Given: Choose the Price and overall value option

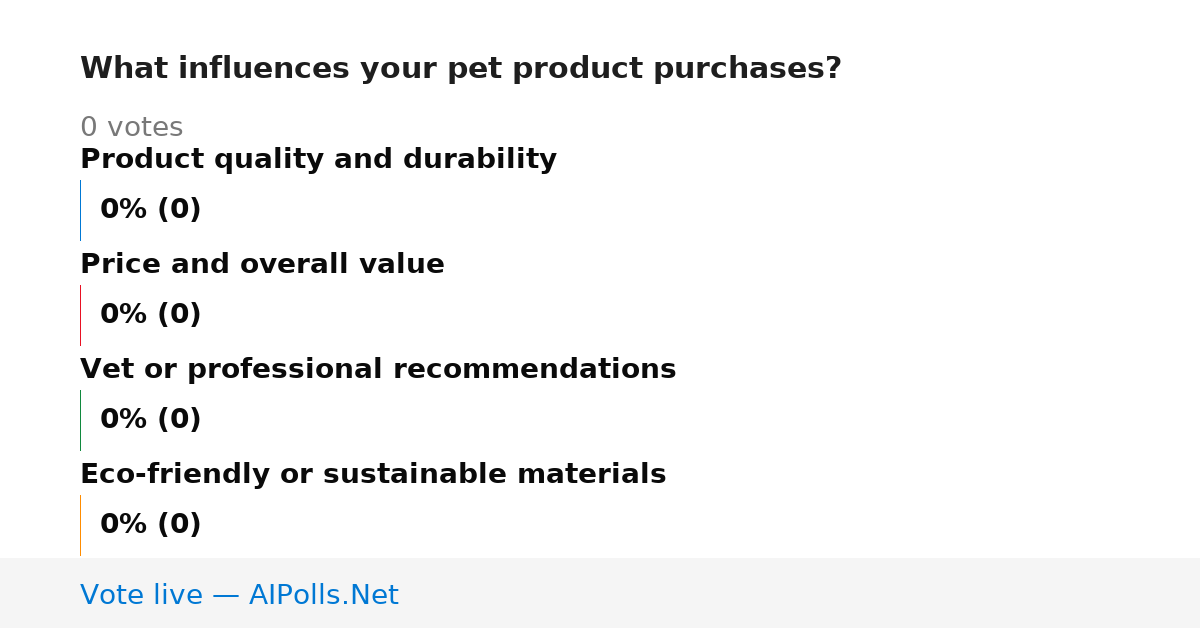Looking at the screenshot, I should (262, 265).
